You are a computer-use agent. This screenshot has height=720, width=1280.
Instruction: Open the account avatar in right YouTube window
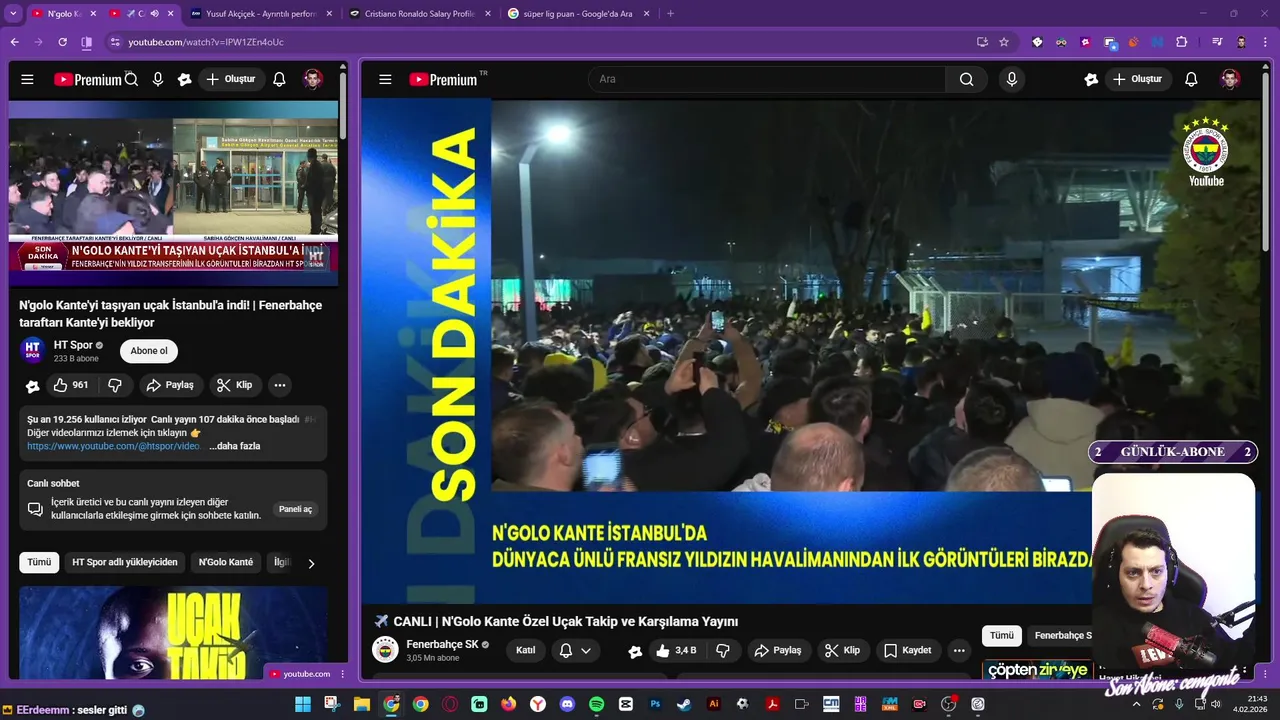tap(1230, 79)
